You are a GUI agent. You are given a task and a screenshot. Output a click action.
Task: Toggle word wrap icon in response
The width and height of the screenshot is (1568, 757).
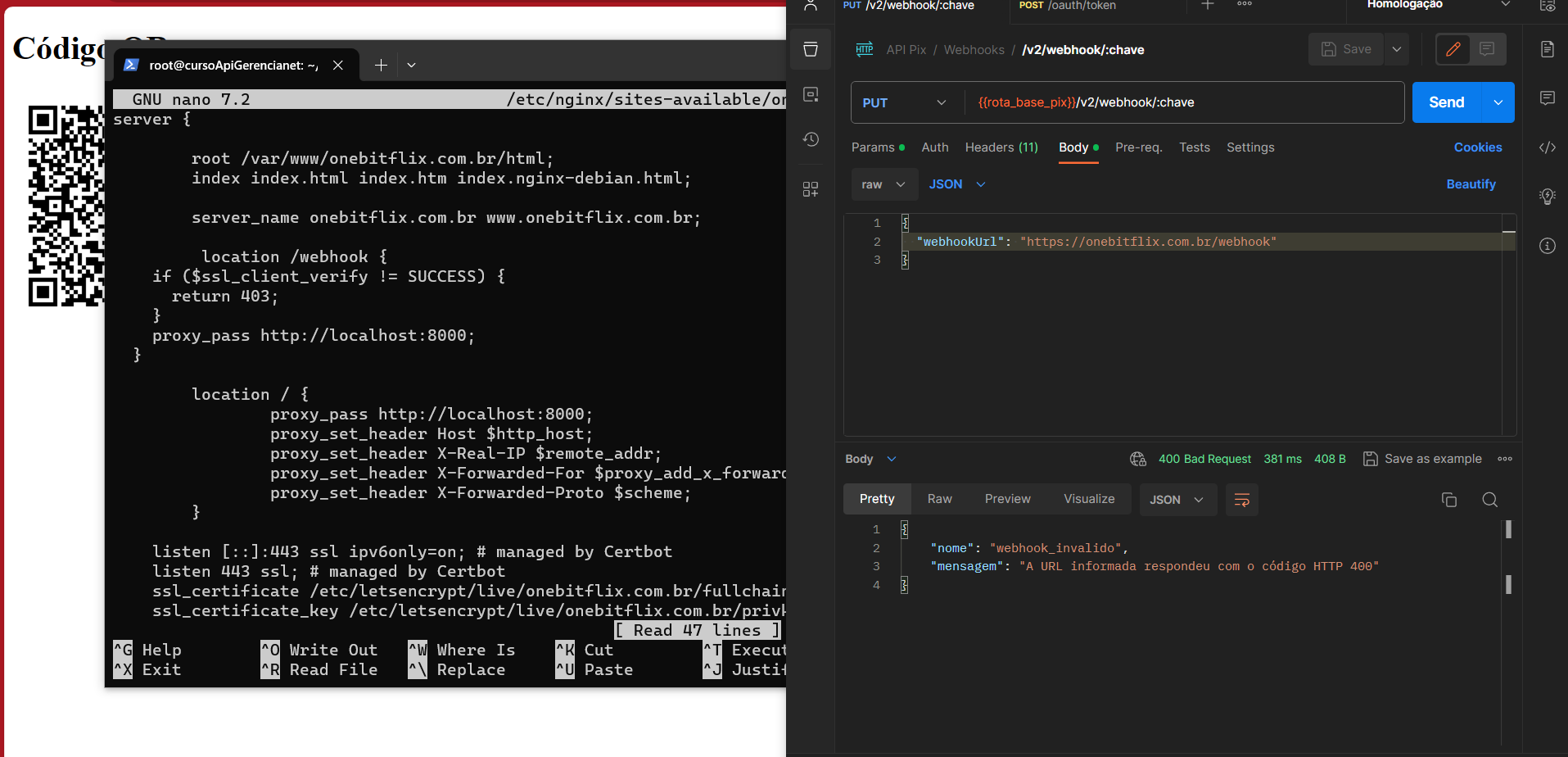[1241, 500]
